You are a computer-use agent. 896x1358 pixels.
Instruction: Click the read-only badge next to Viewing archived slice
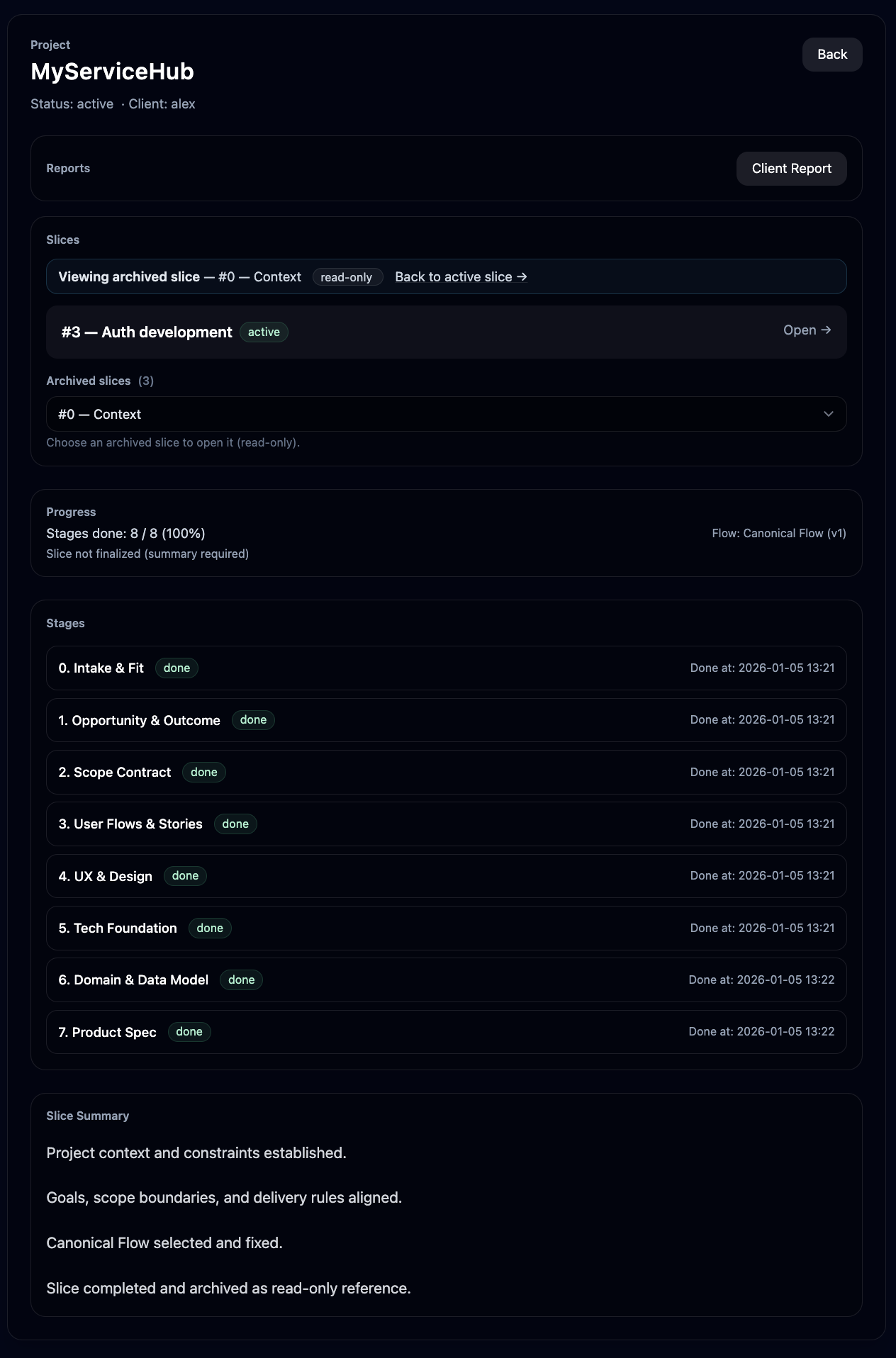pos(347,277)
